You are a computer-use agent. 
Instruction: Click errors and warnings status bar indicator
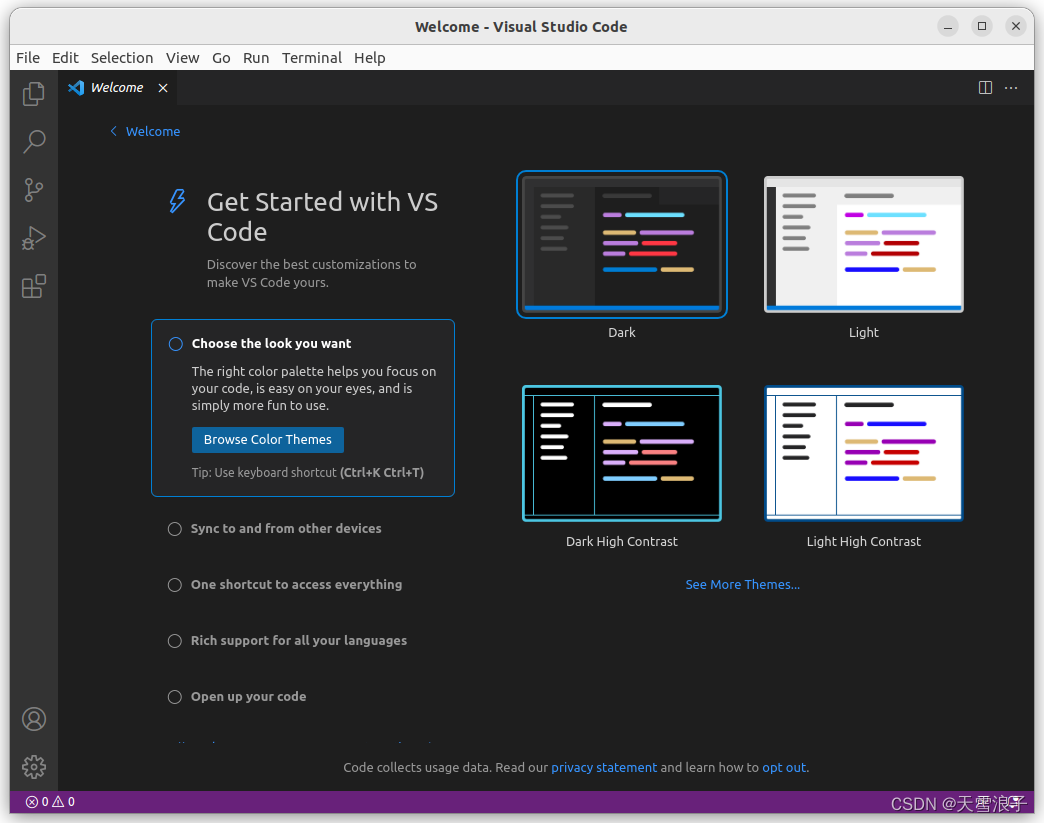coord(50,802)
